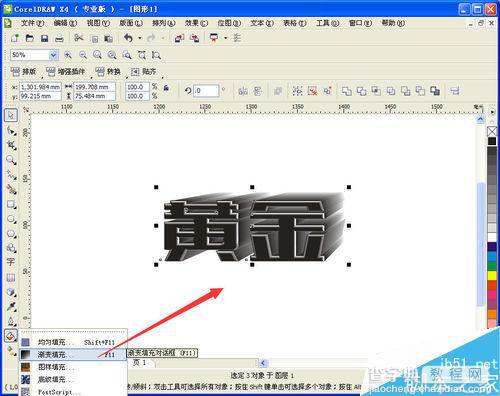Select the Text tool (字)

11,262
